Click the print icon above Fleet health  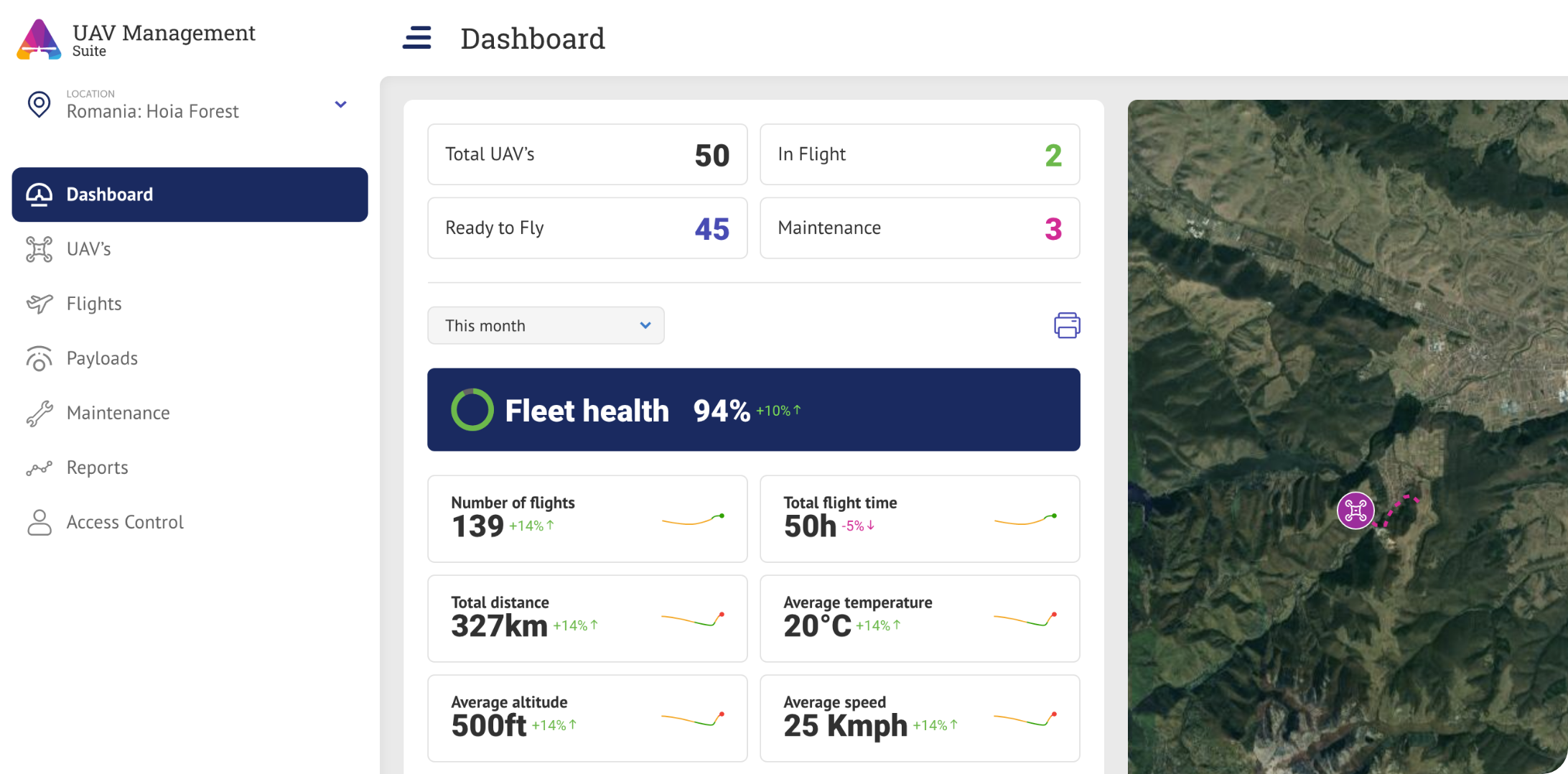(1066, 325)
